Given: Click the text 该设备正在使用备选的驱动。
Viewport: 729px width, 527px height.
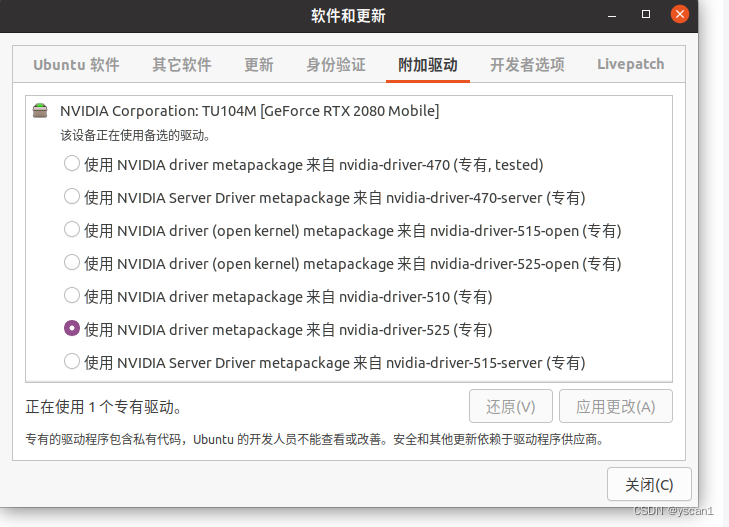Looking at the screenshot, I should tap(136, 136).
